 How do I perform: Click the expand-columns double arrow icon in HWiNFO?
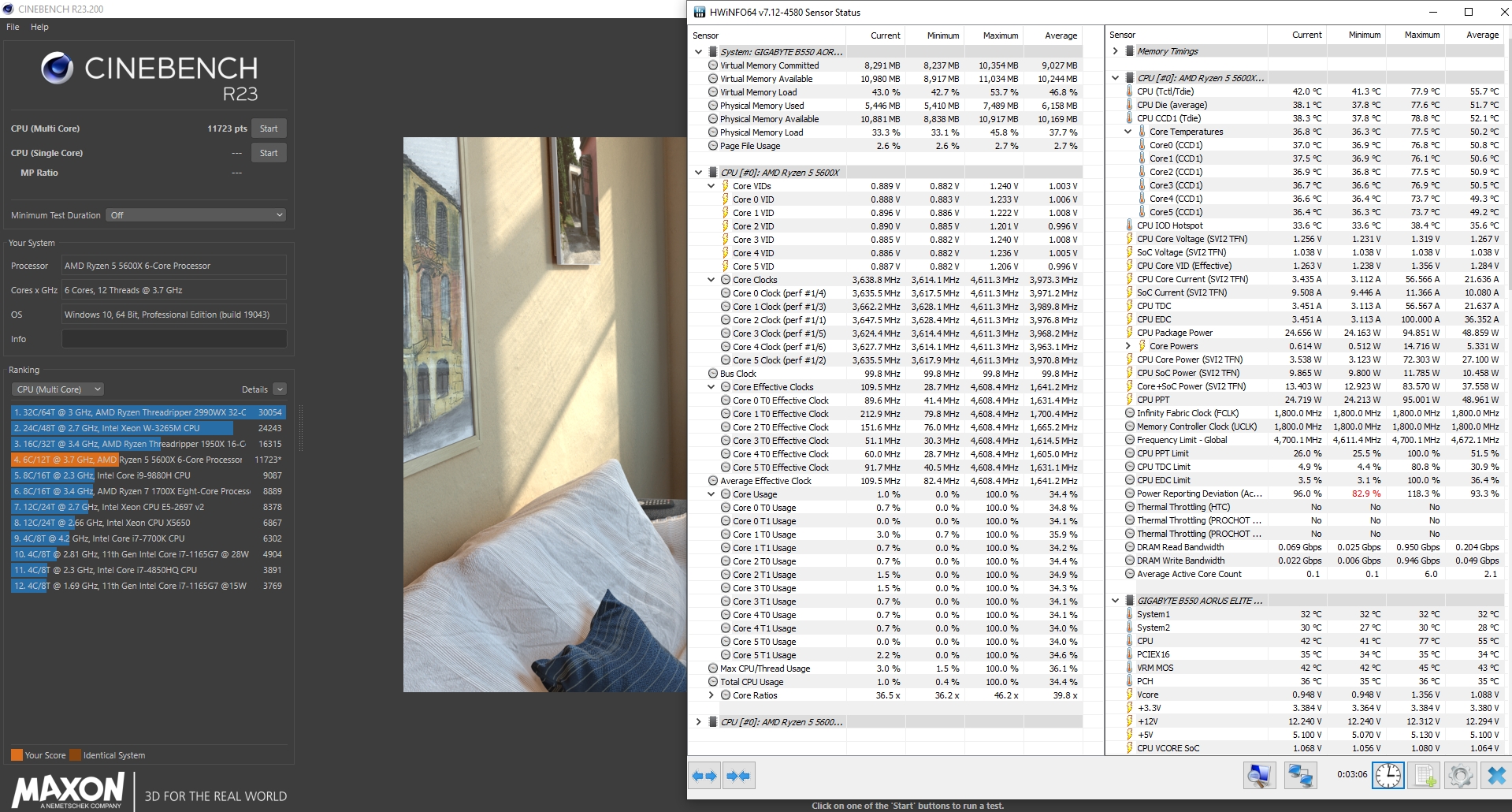coord(704,776)
